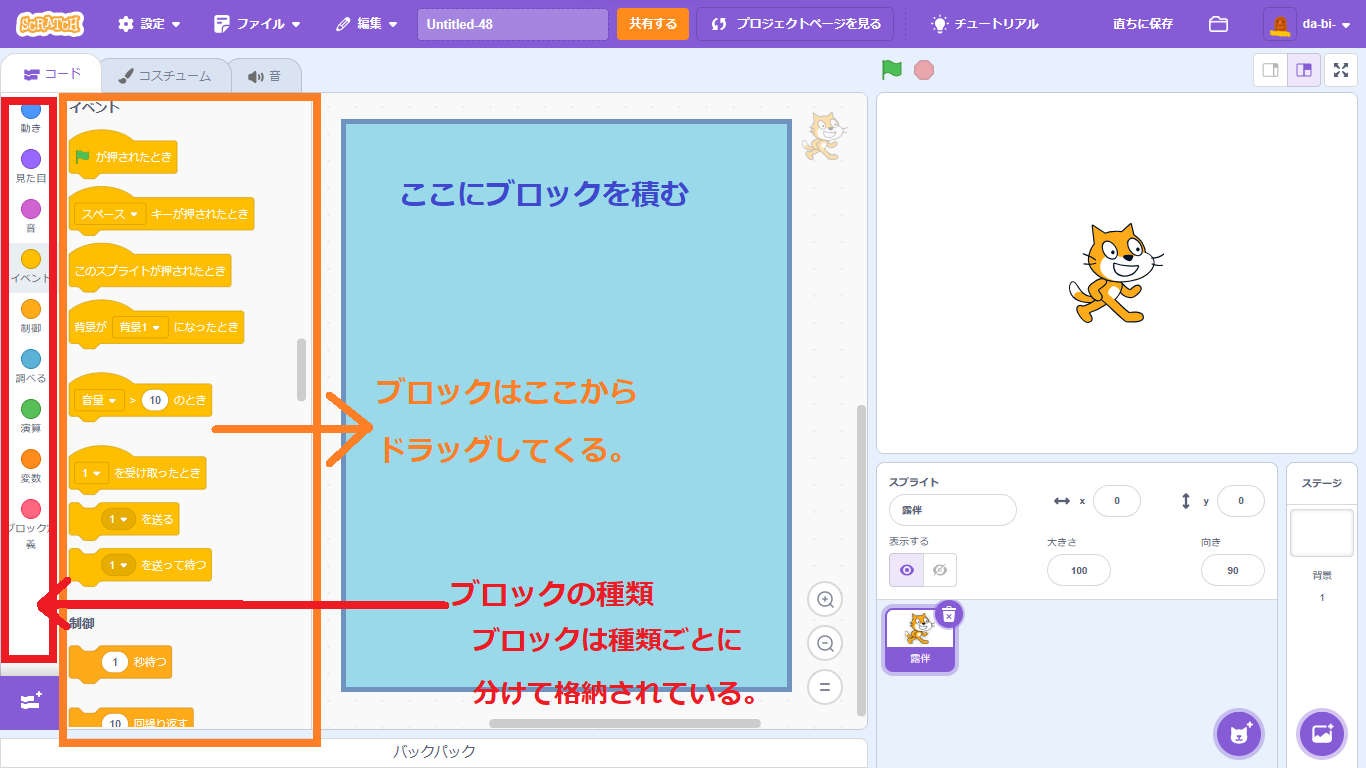
Task: Click the choose a sprite cat button
Action: point(1239,734)
